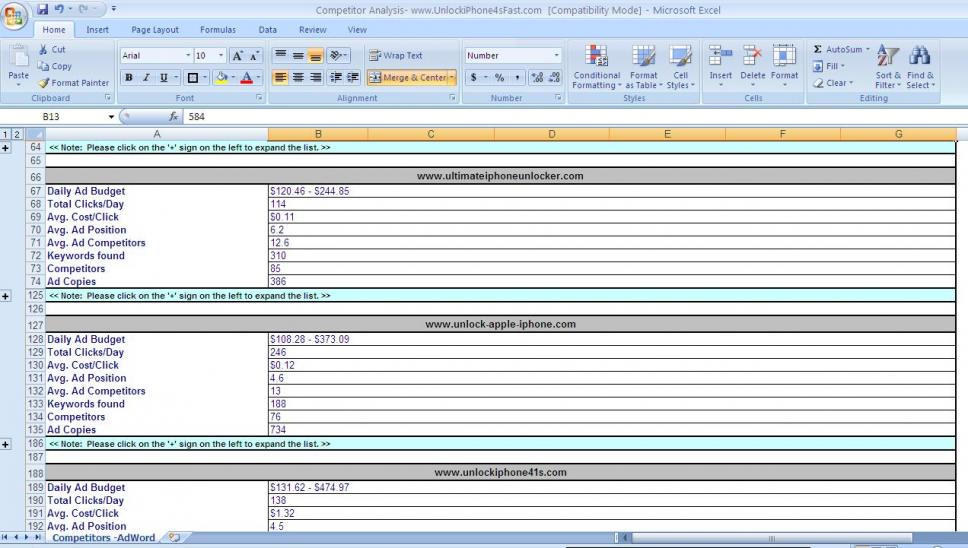Align text to the left
Viewport: 968px width, 548px height.
tap(280, 78)
